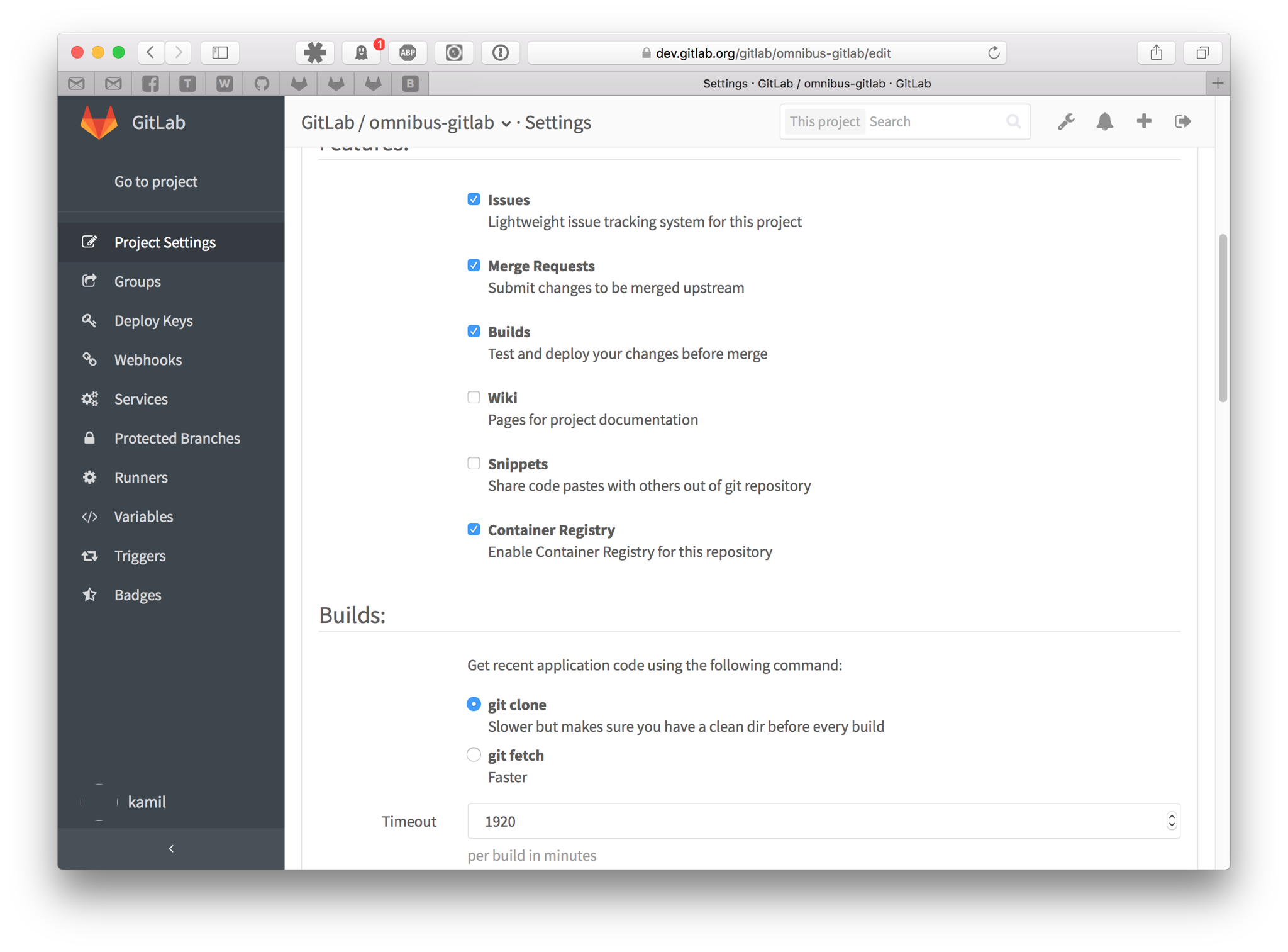Click the GitLab group breadcrumb link
The width and height of the screenshot is (1288, 952).
(x=328, y=122)
